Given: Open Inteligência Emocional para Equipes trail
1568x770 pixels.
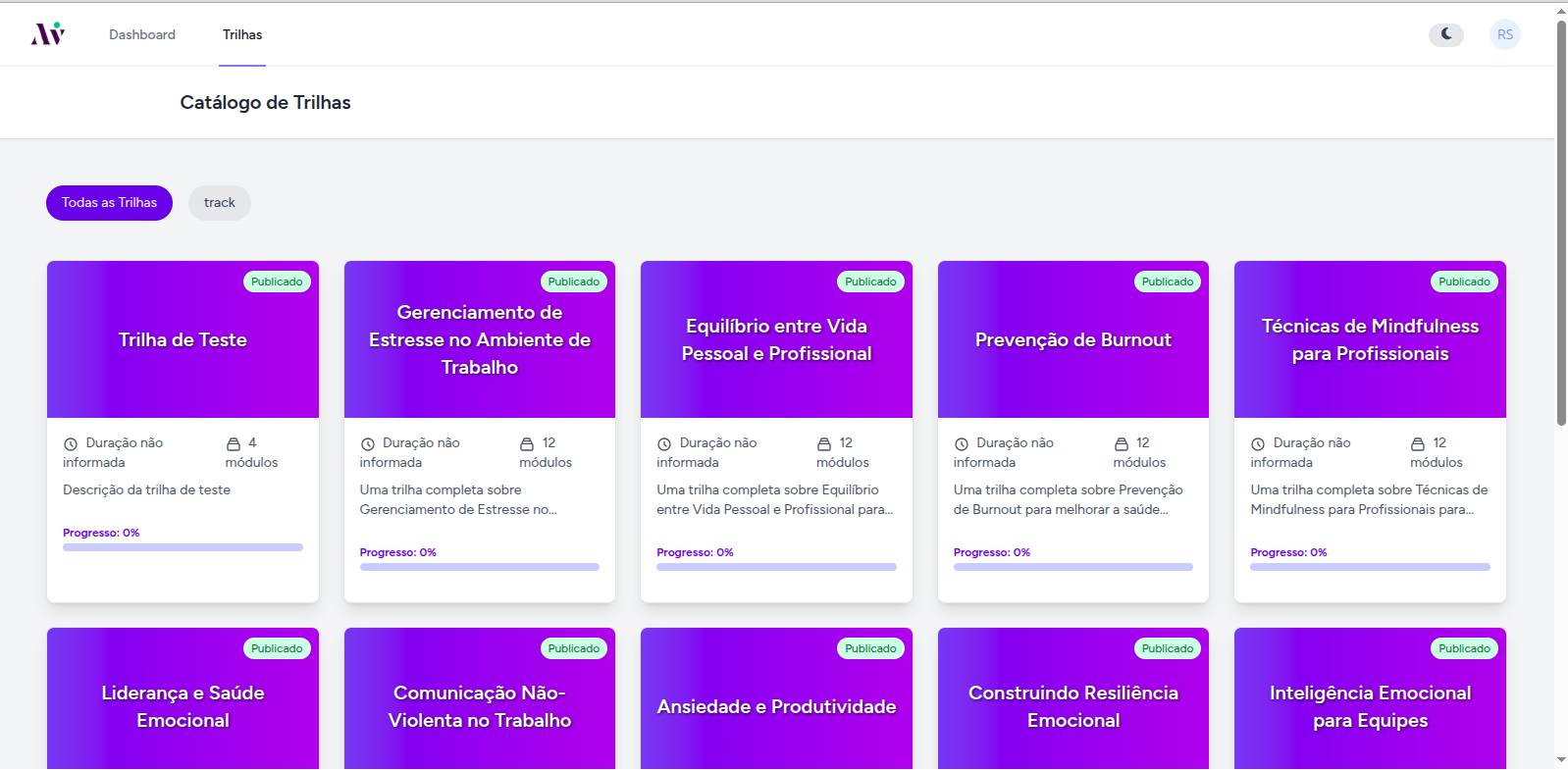Looking at the screenshot, I should coord(1370,698).
